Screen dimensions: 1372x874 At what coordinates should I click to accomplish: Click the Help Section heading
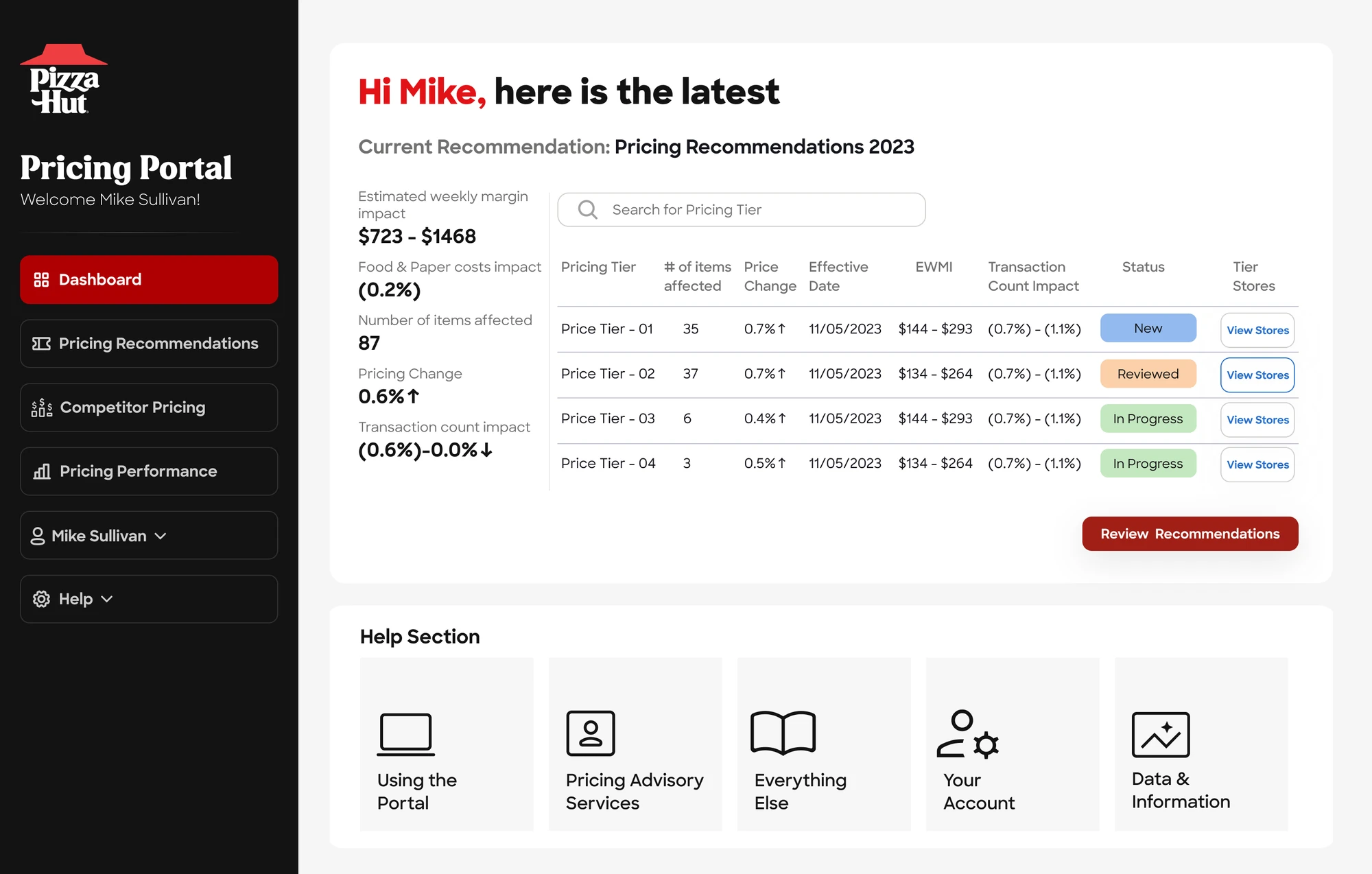[420, 637]
